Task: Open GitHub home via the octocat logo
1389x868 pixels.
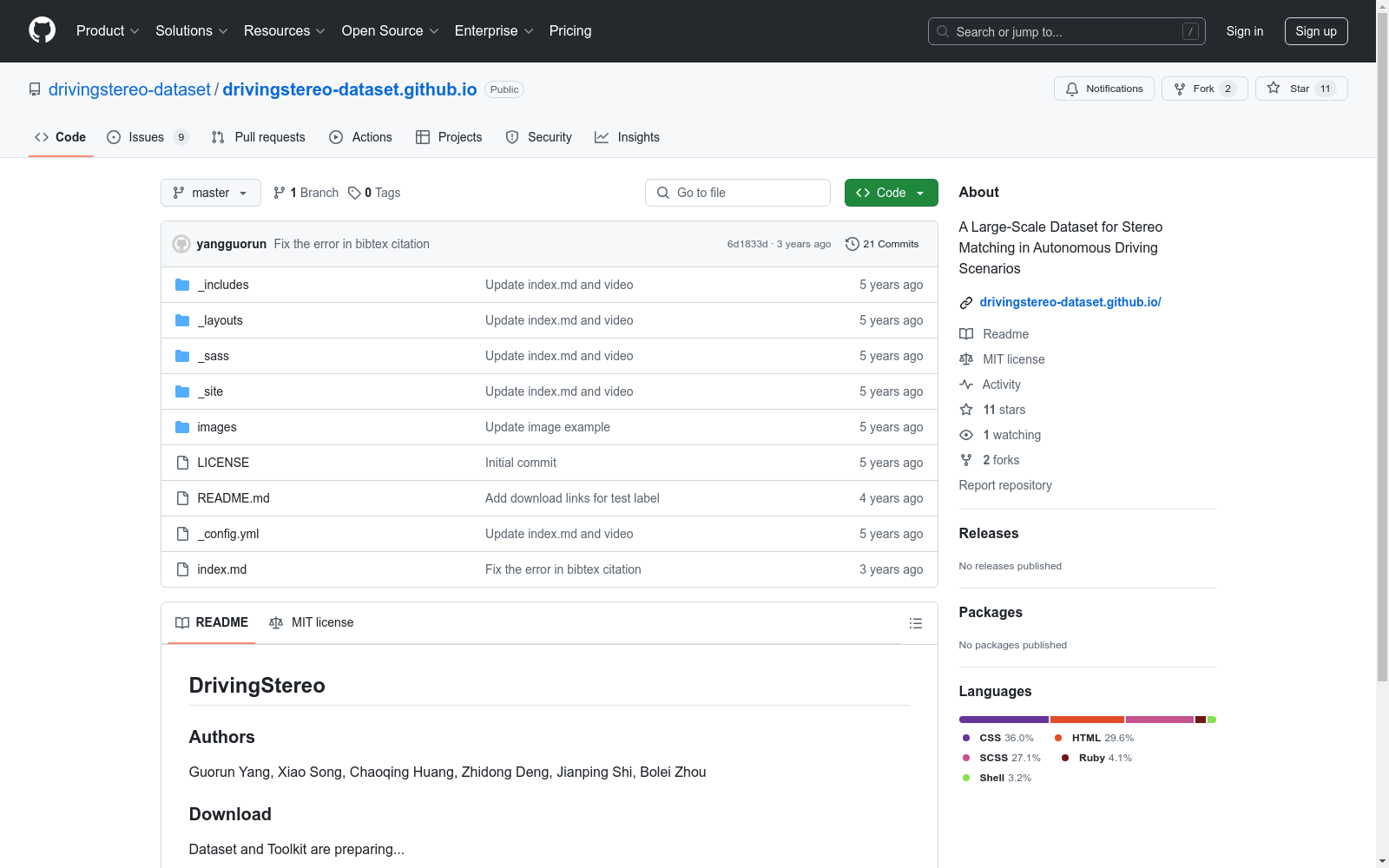Action: pyautogui.click(x=42, y=30)
